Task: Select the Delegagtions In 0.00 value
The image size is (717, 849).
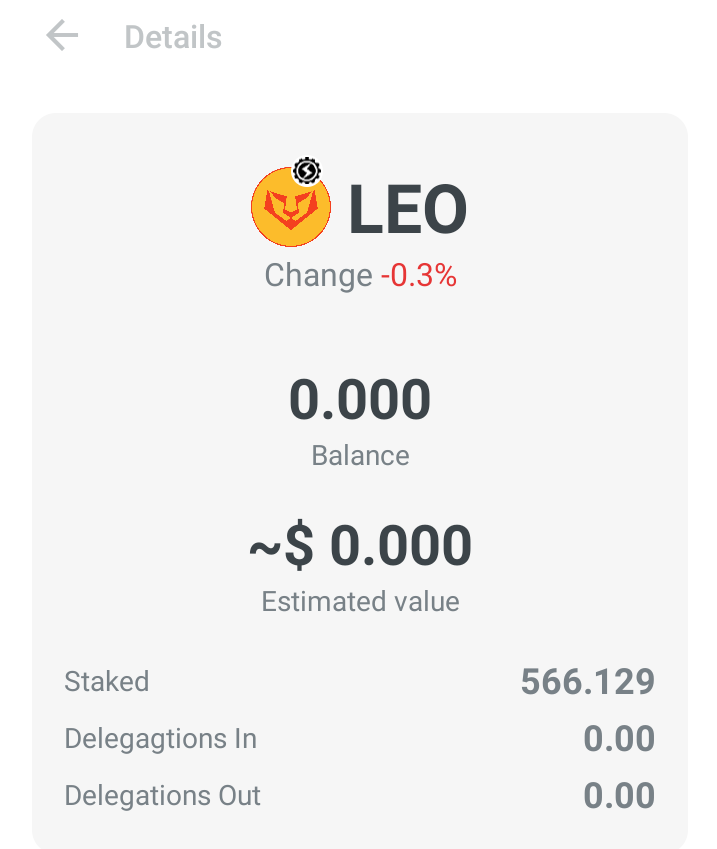Action: point(619,739)
